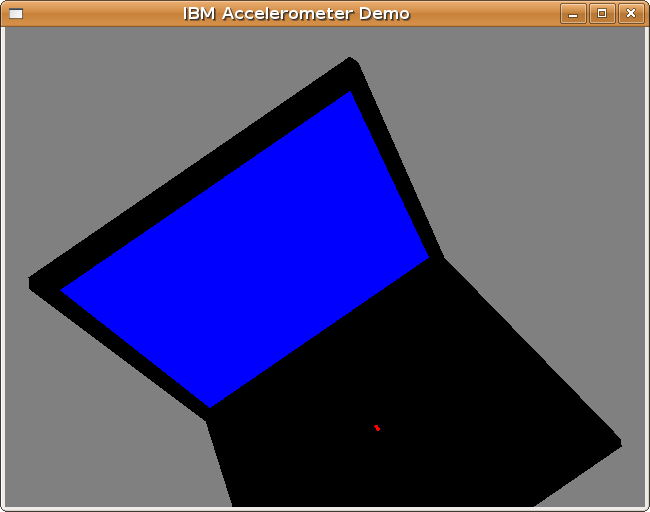
Task: Close the IBM Accelerometer Demo window
Action: (x=631, y=14)
